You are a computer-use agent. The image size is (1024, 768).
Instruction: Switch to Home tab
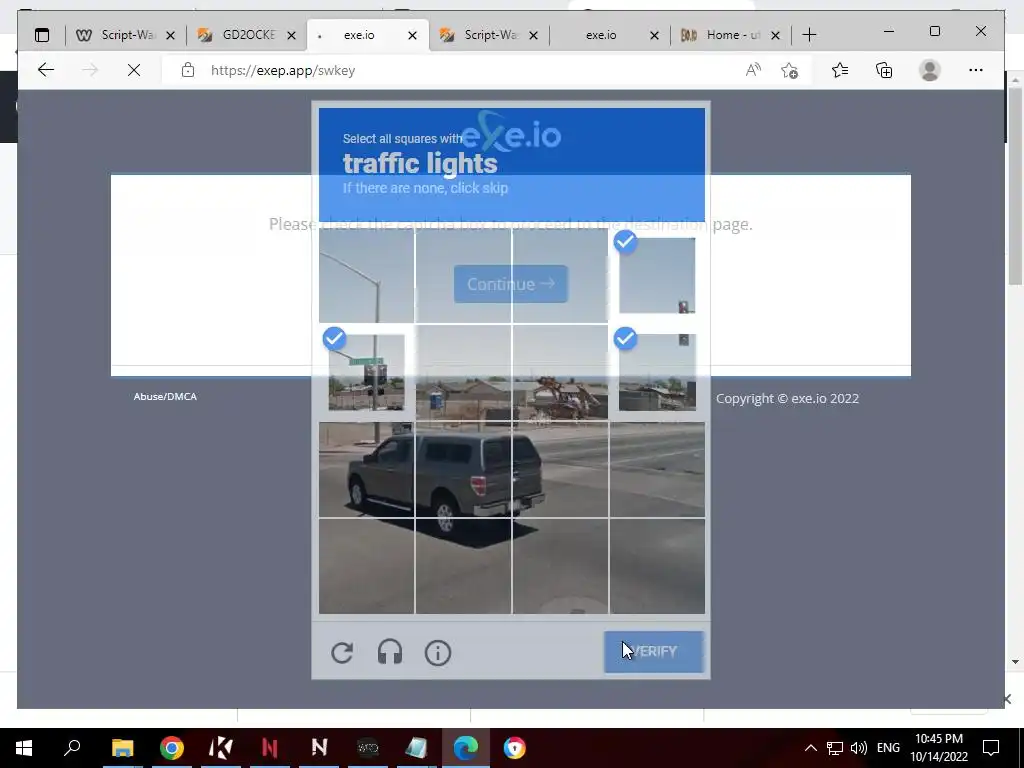point(731,35)
